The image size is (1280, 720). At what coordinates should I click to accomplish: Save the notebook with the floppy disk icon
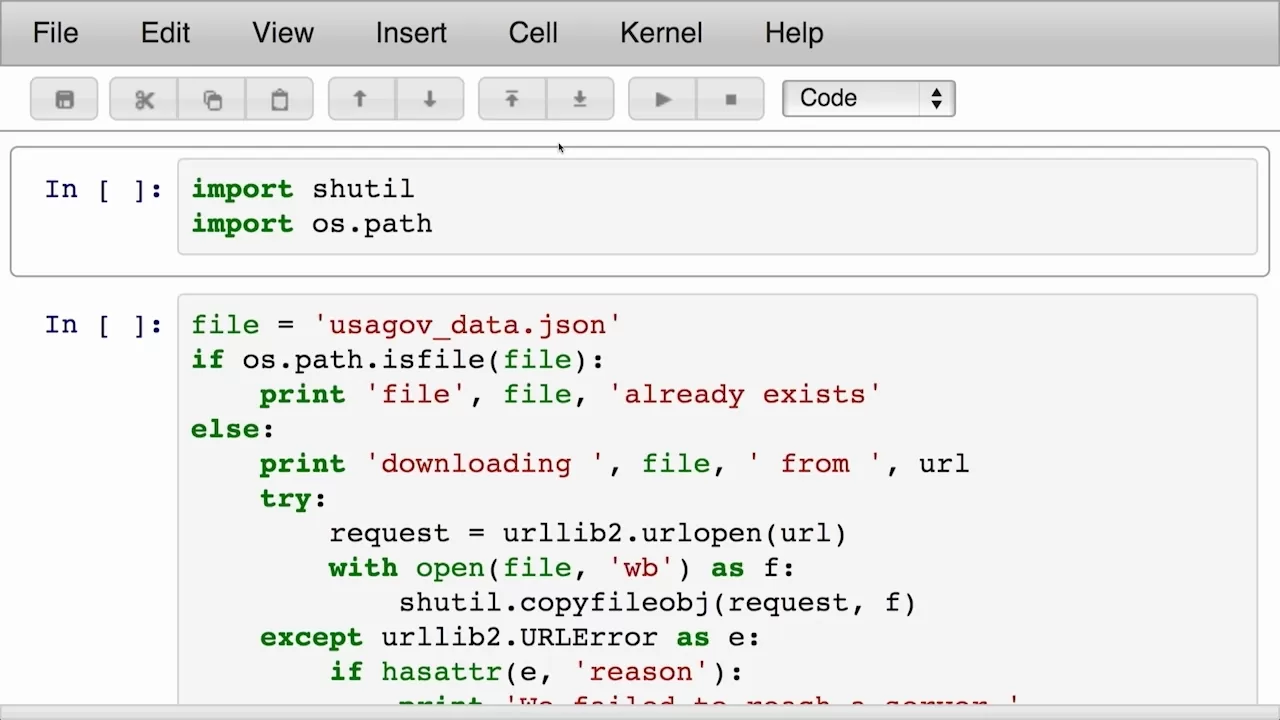click(x=64, y=99)
